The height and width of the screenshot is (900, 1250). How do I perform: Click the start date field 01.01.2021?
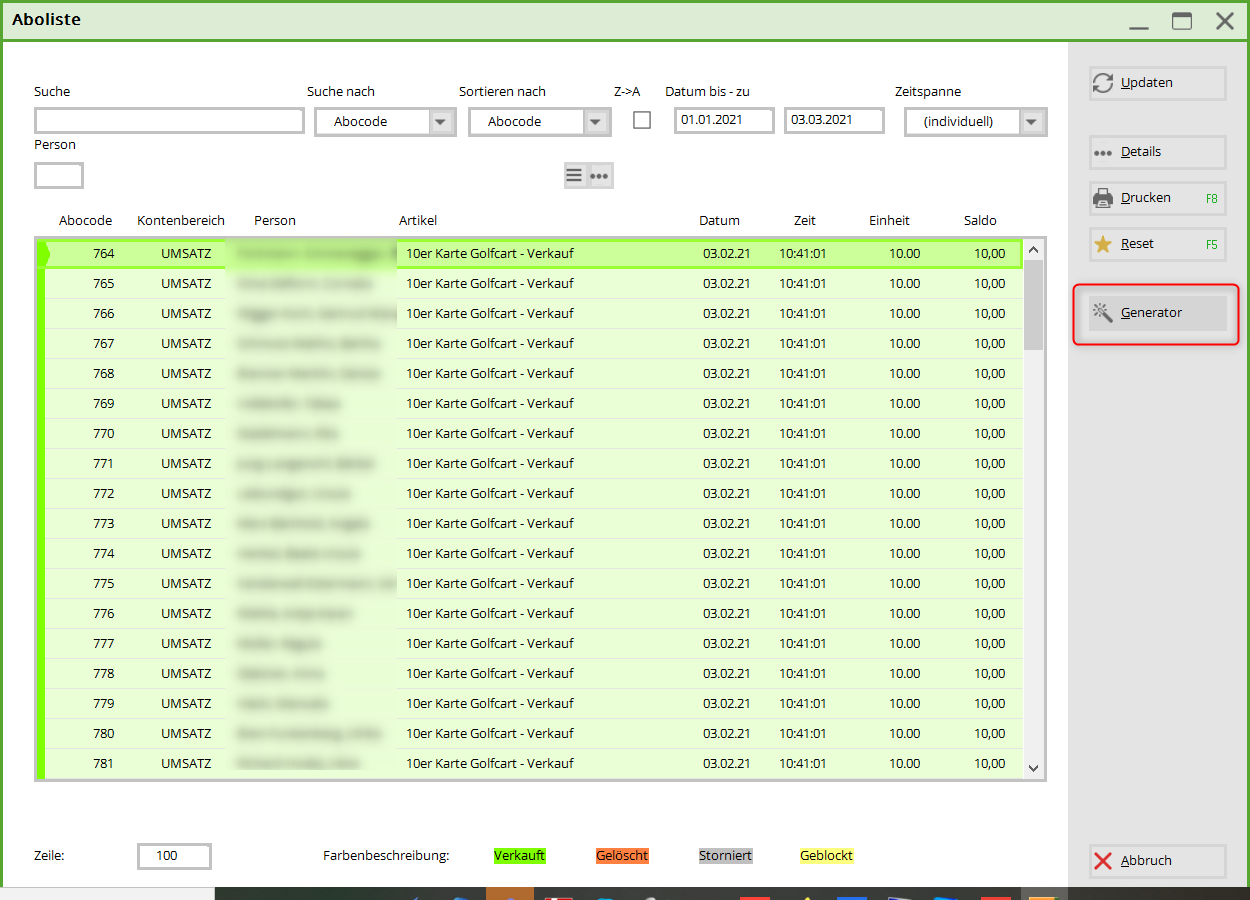click(x=723, y=121)
